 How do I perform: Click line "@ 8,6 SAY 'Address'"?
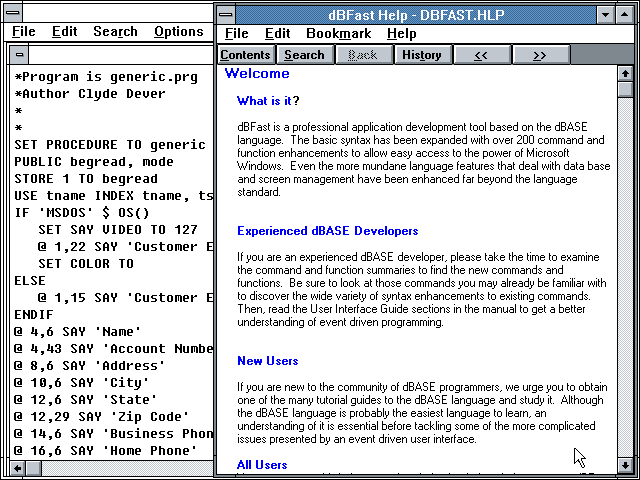click(90, 366)
